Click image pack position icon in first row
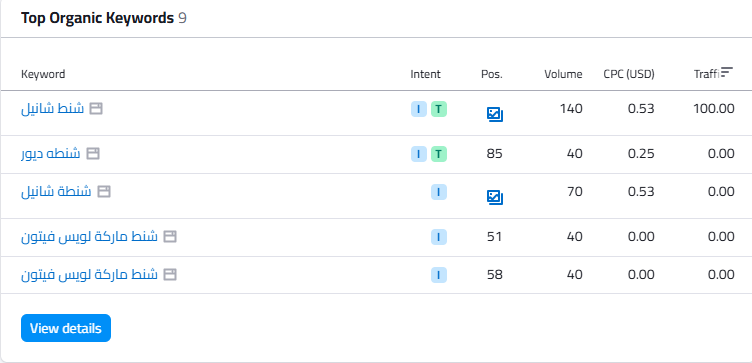This screenshot has width=752, height=363. pos(495,114)
